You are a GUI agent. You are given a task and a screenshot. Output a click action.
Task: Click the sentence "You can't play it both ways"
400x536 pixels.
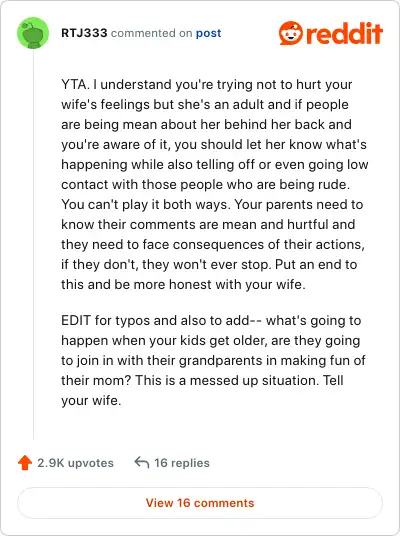(146, 204)
